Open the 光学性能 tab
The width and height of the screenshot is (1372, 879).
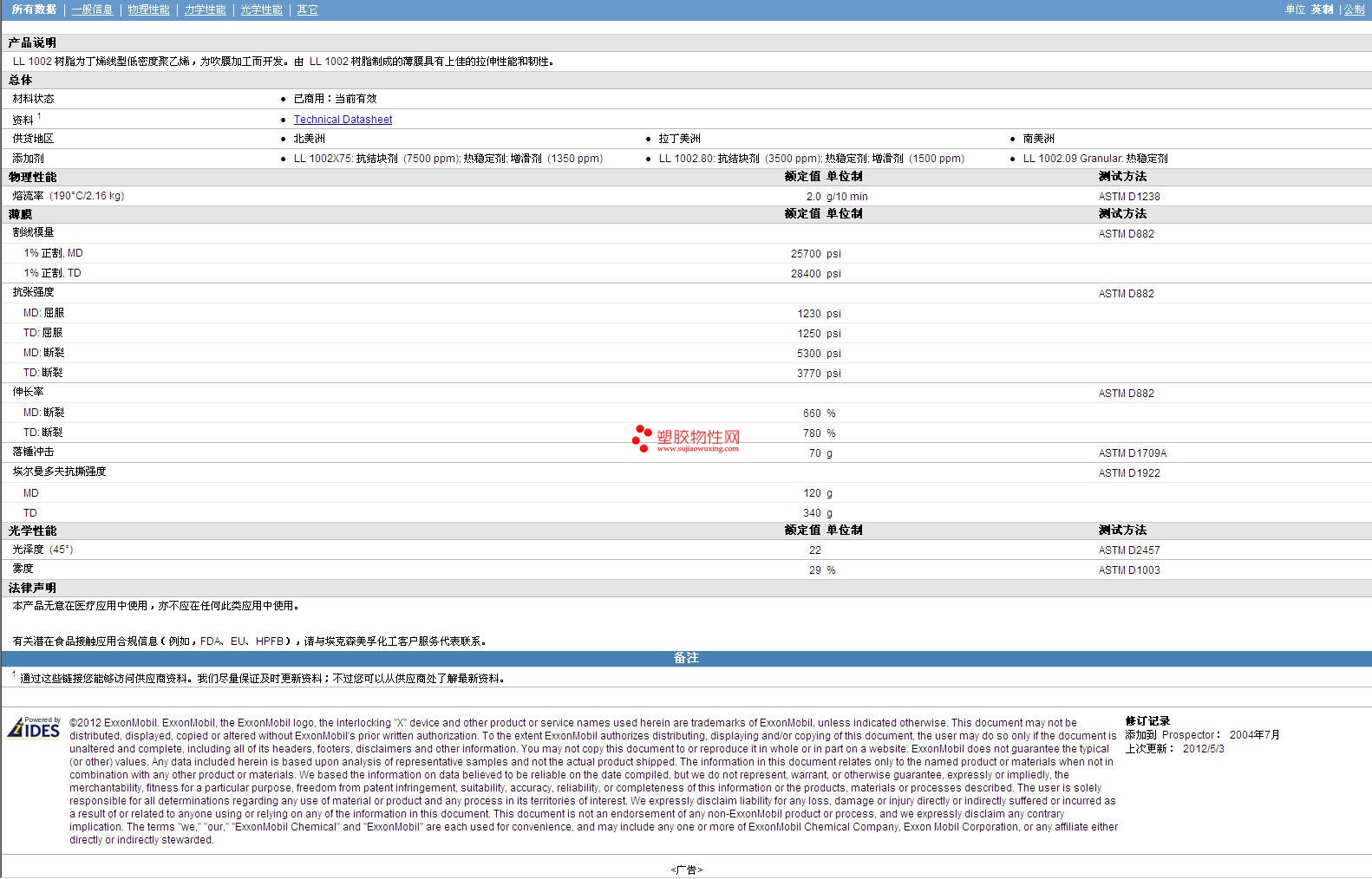(261, 10)
